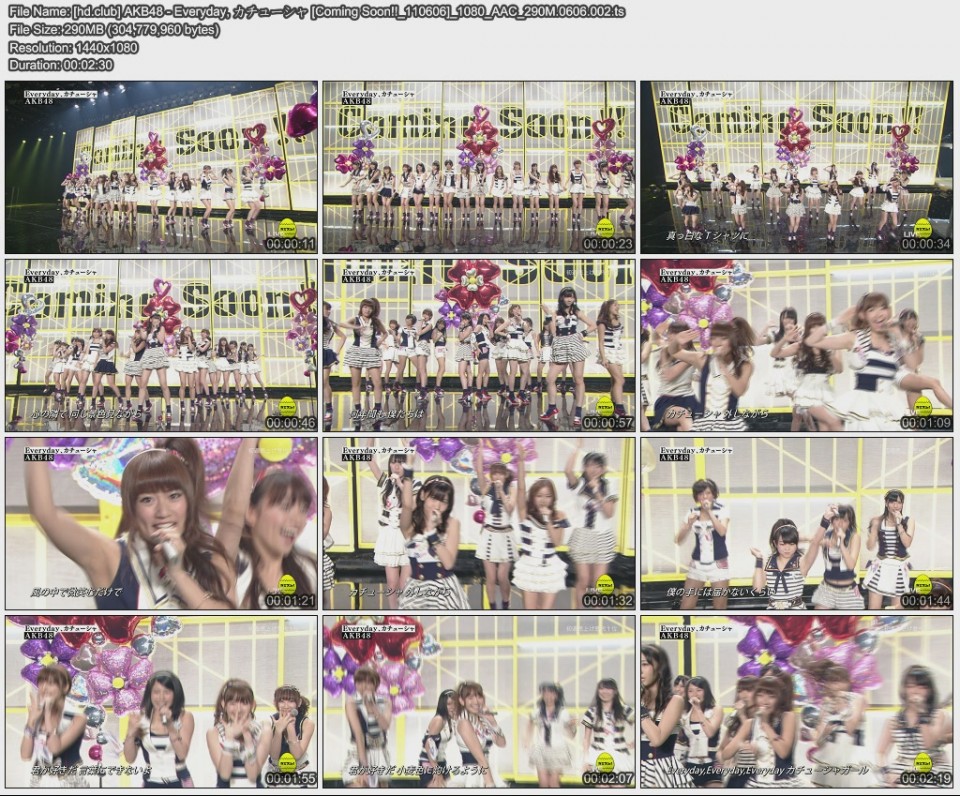Open the thumbnail timestamped 00:00:11
Image resolution: width=960 pixels, height=796 pixels.
[x=161, y=167]
